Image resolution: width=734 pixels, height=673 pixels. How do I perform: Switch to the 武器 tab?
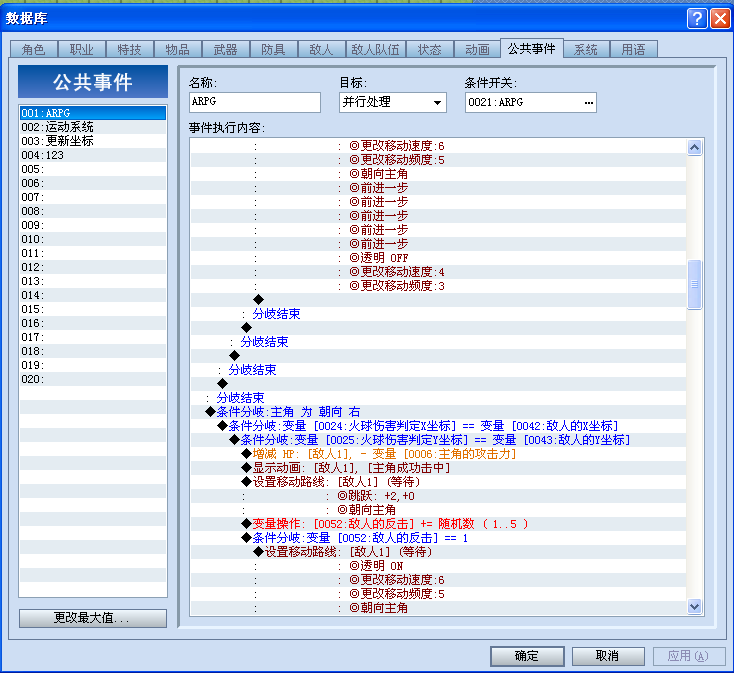[x=226, y=49]
